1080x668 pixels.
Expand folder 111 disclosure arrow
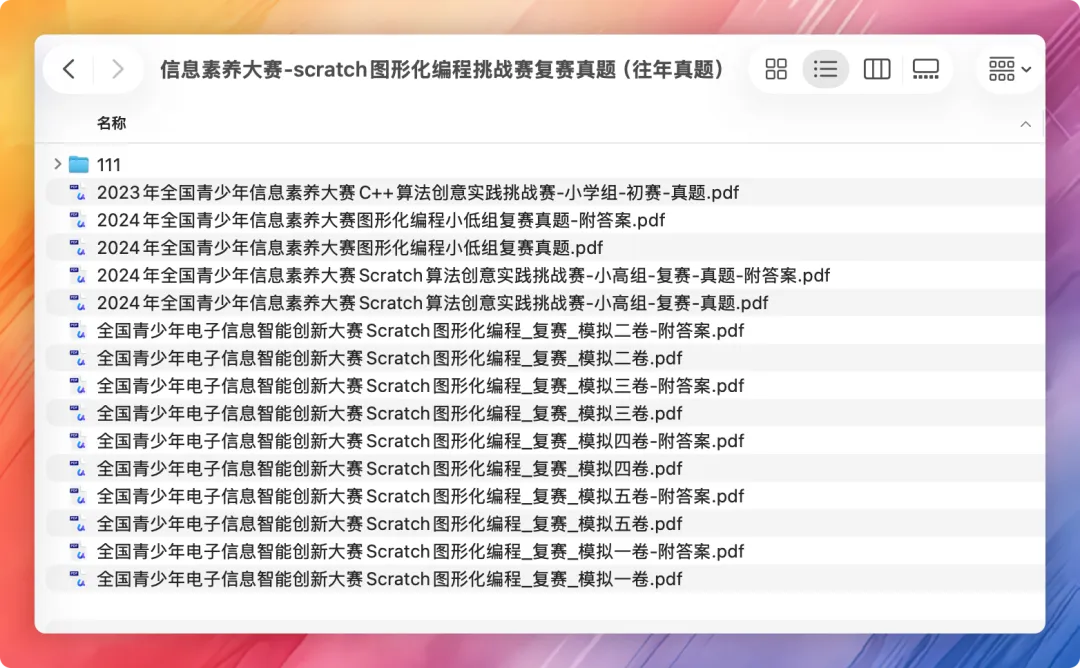(58, 164)
